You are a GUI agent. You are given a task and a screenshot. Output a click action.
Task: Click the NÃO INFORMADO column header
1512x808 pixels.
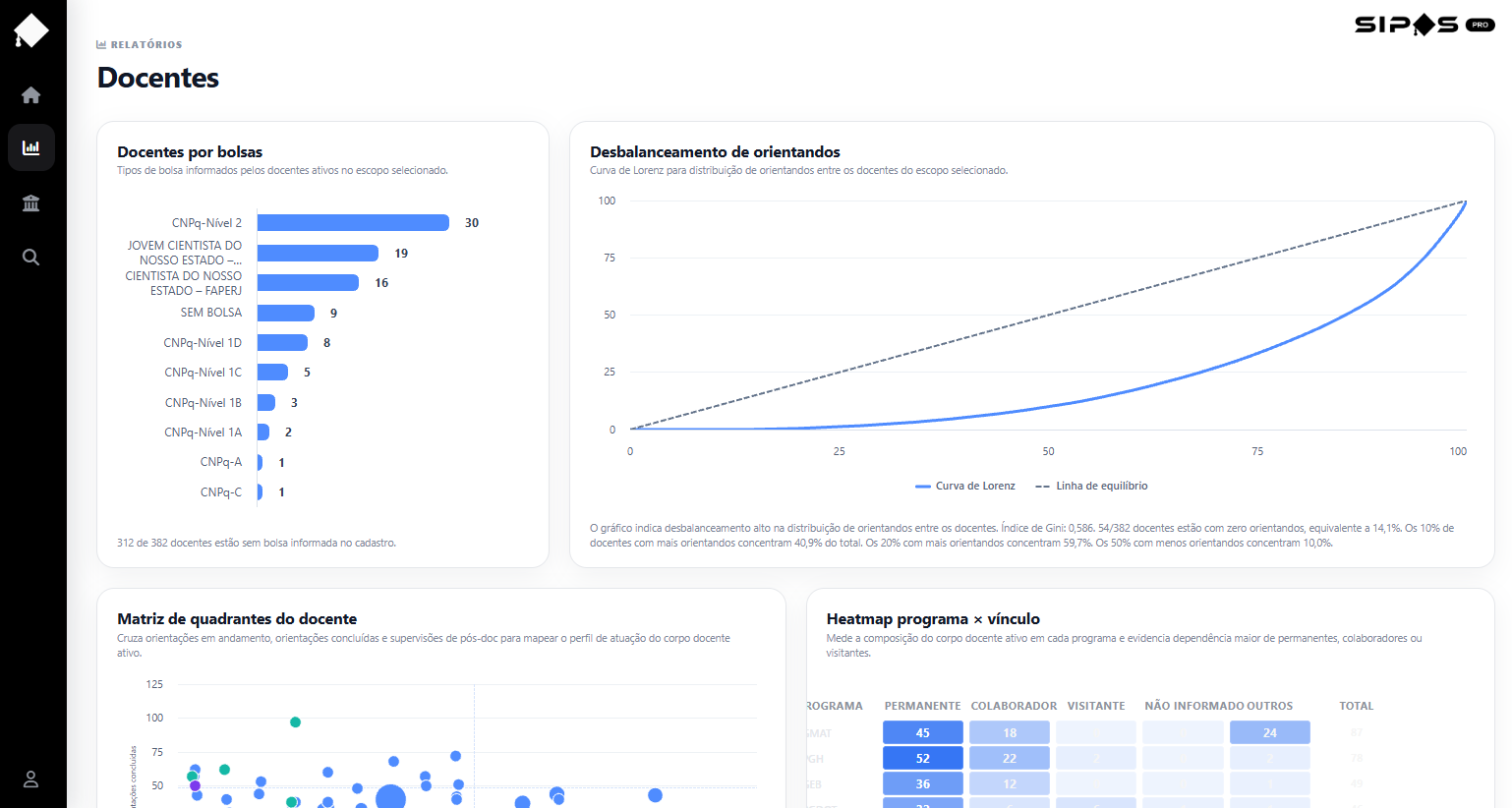point(1193,706)
